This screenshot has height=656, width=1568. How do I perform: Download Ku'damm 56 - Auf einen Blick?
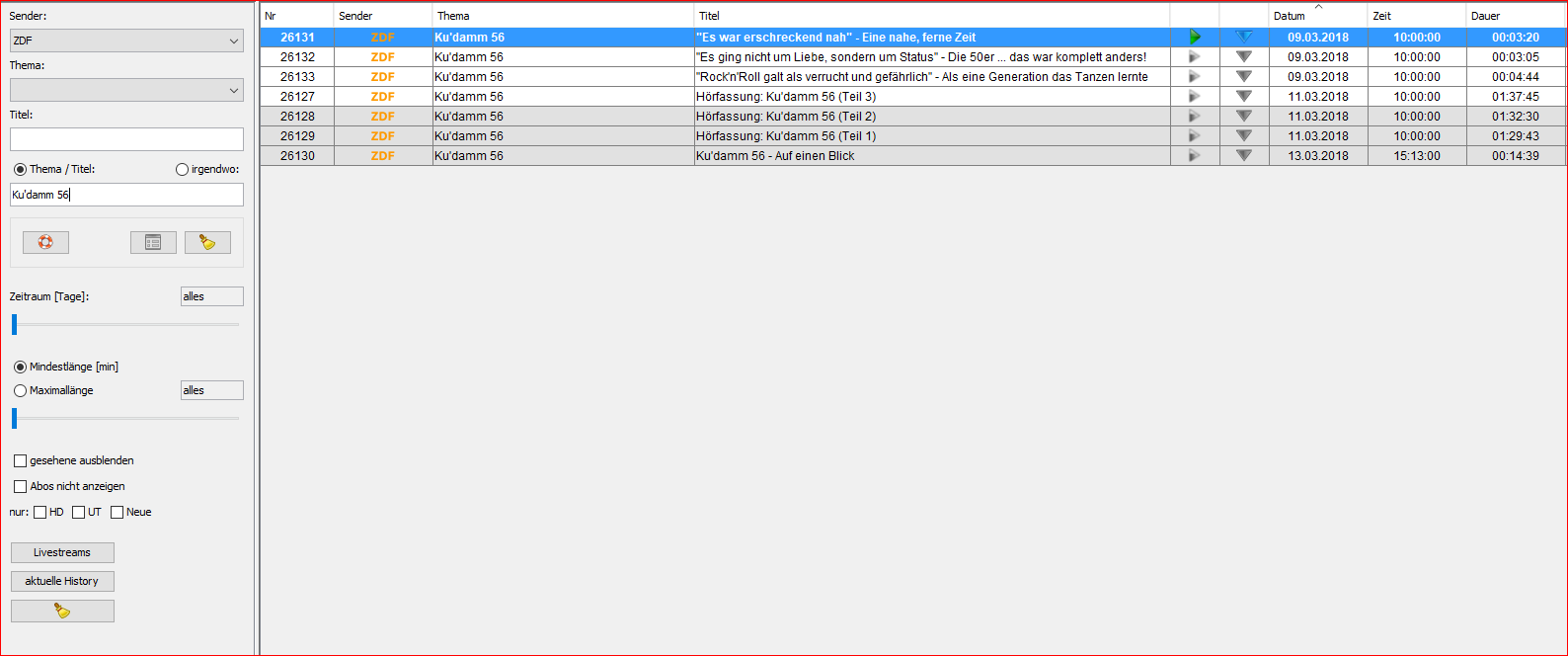(1244, 156)
